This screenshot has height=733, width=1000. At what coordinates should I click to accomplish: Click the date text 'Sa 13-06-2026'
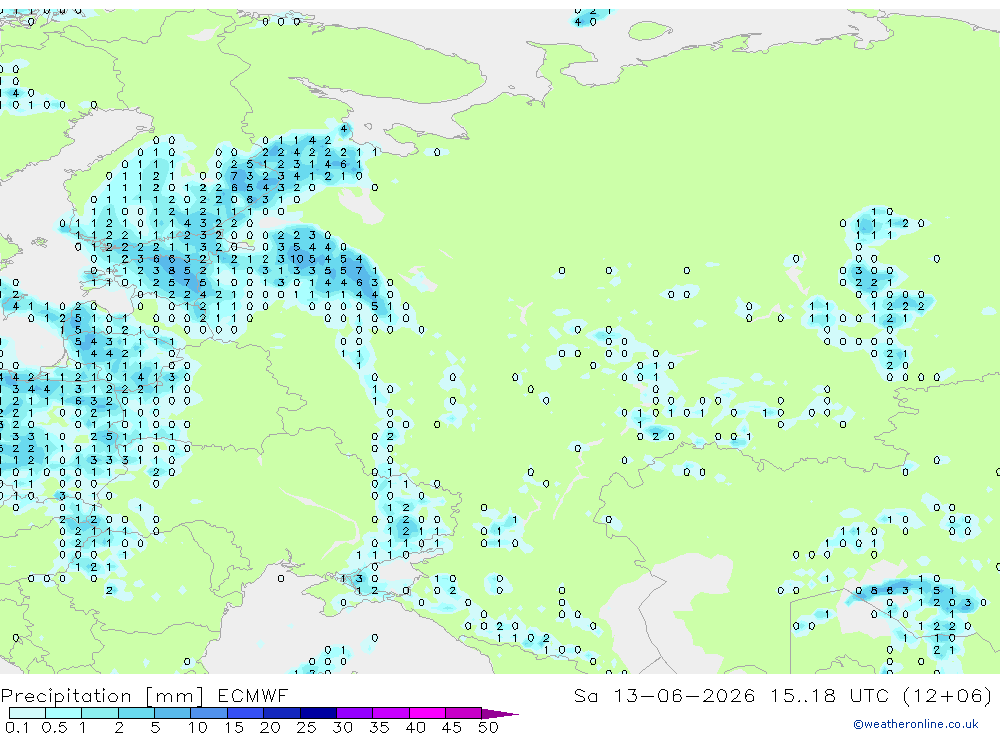tap(664, 695)
